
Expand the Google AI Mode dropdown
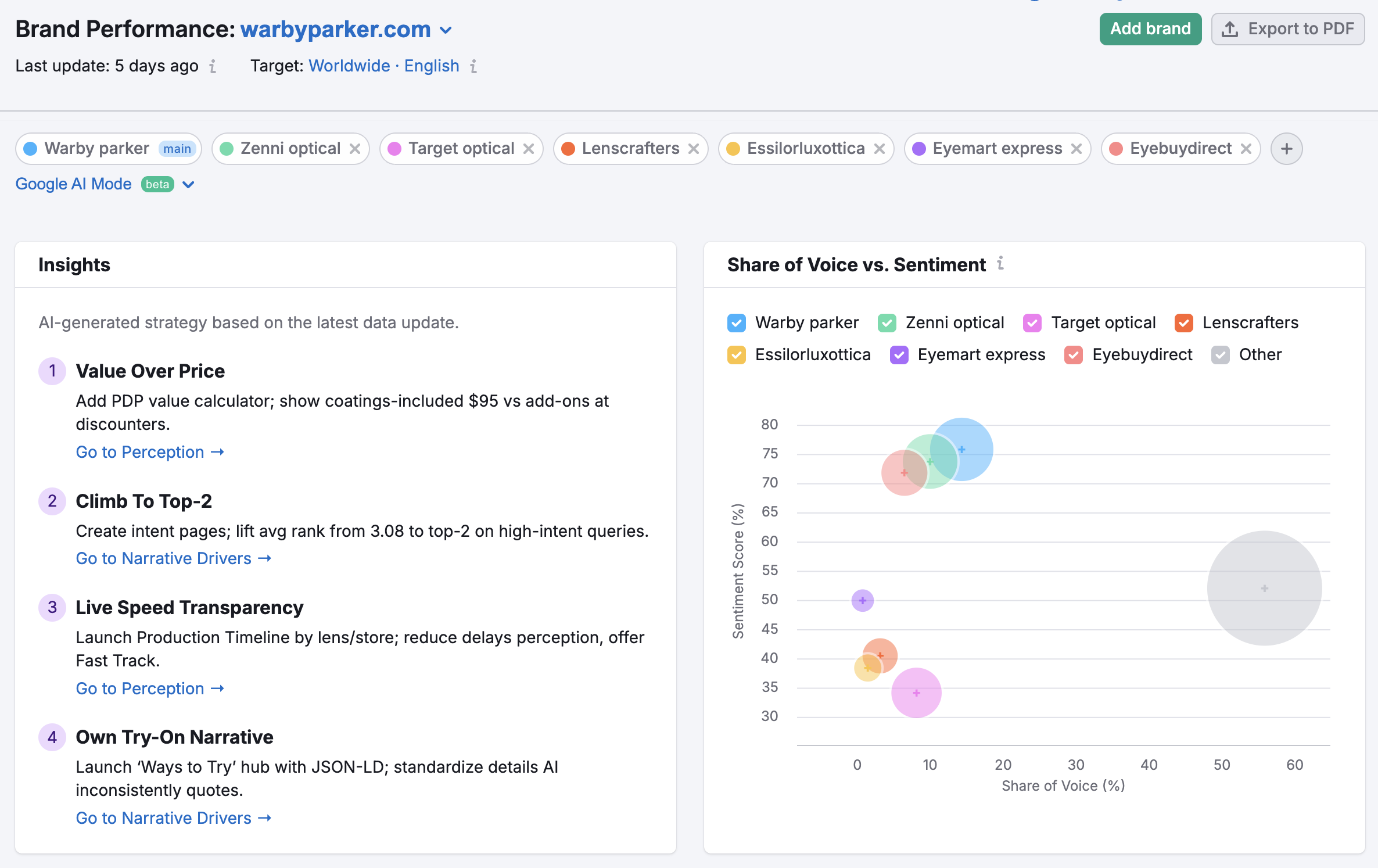(x=188, y=184)
